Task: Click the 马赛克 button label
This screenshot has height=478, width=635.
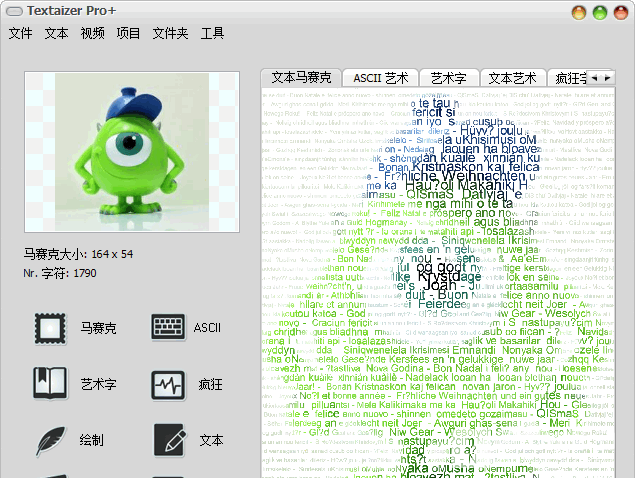Action: click(98, 328)
